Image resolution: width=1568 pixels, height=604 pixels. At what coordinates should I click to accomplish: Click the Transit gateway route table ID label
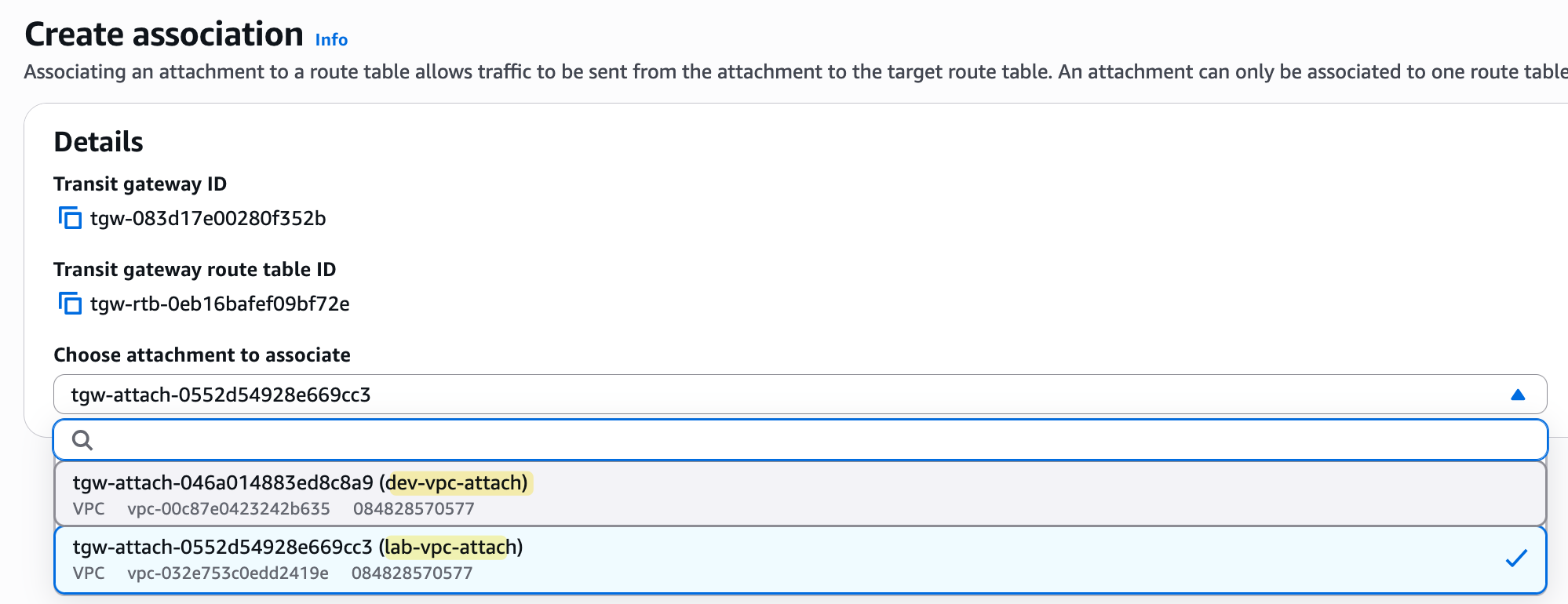click(x=195, y=270)
